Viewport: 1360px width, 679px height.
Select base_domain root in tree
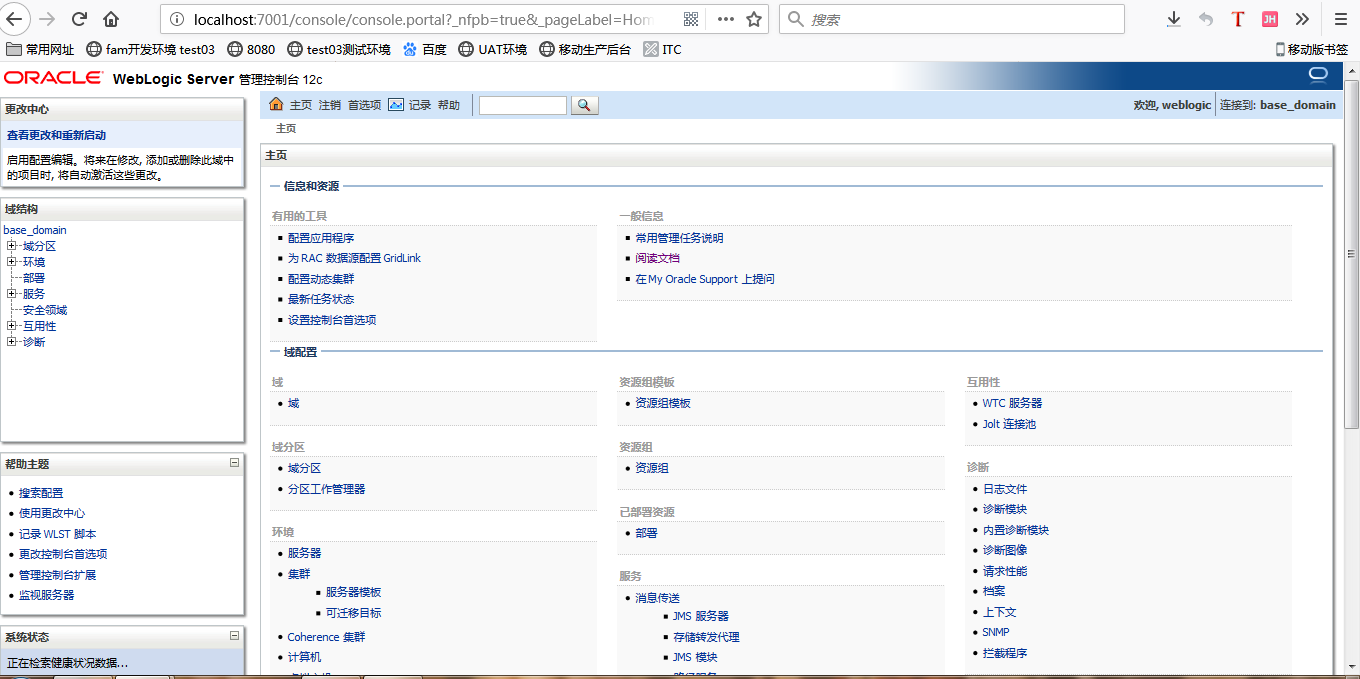(35, 230)
